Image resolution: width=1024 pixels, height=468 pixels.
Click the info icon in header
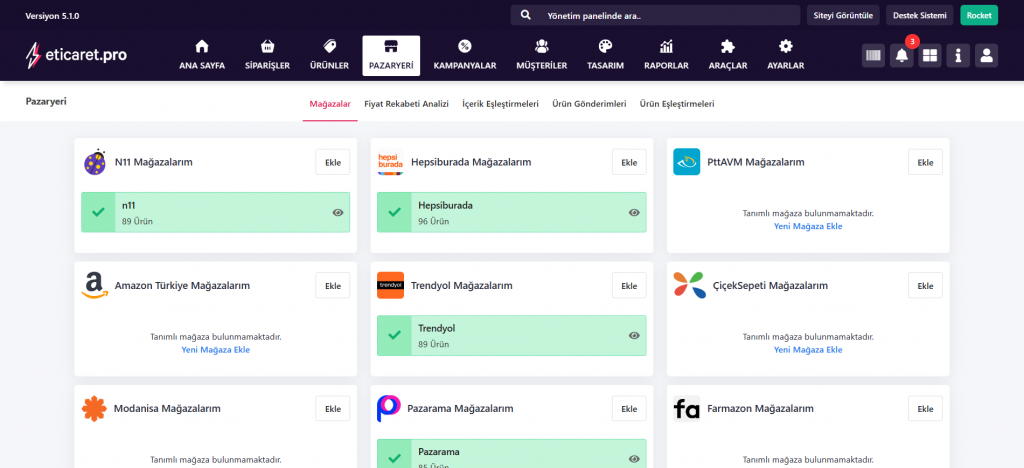pyautogui.click(x=958, y=56)
